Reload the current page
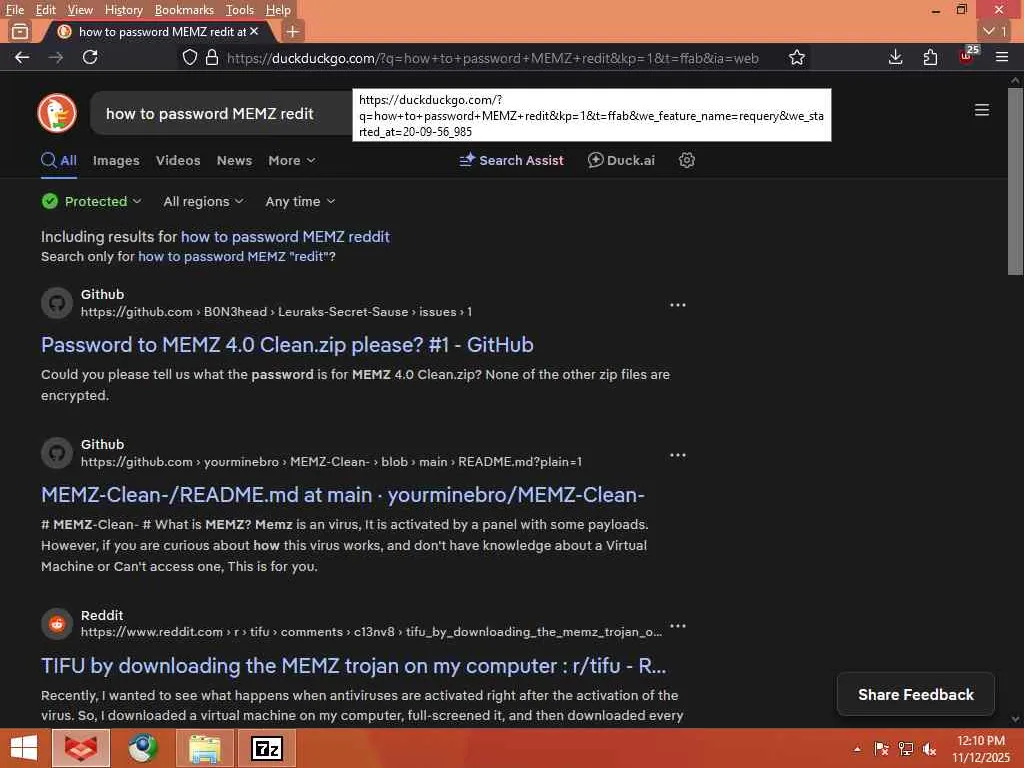Screen dimensions: 1024x768 [x=90, y=57]
